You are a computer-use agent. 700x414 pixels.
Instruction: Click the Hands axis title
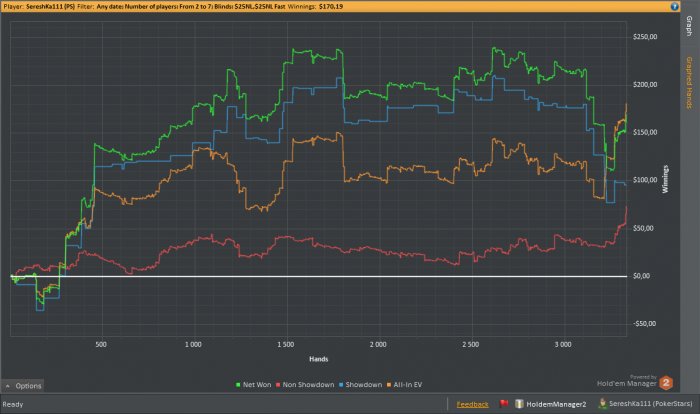click(x=318, y=359)
